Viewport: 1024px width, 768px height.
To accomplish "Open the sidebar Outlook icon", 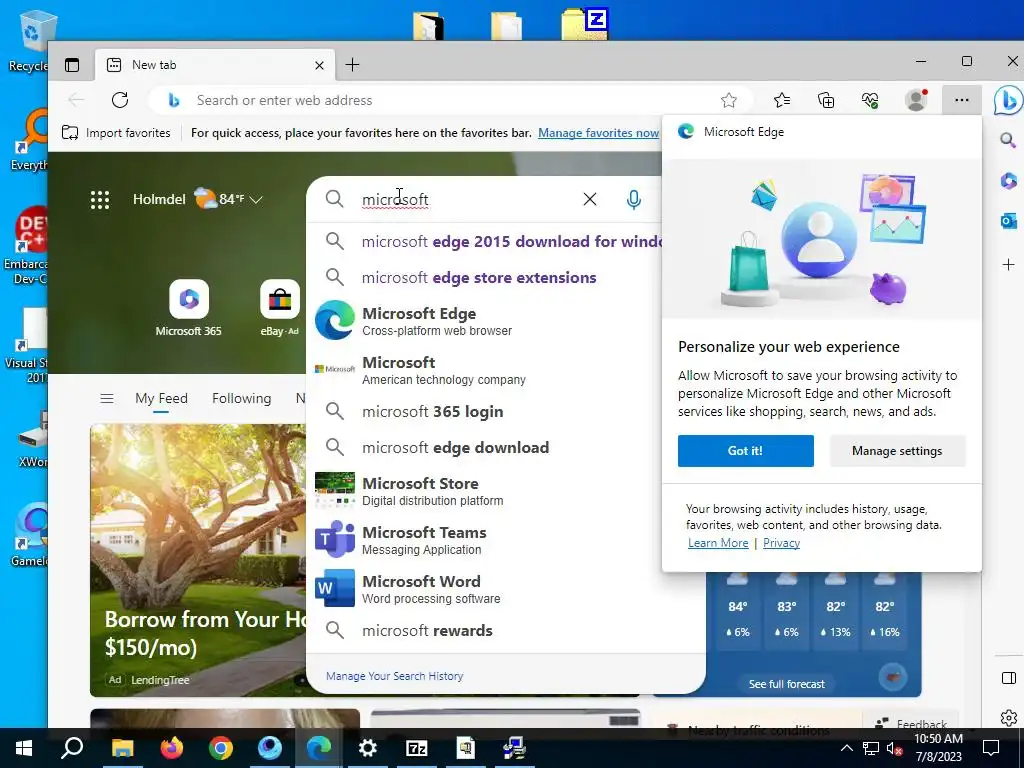I will pyautogui.click(x=1008, y=221).
